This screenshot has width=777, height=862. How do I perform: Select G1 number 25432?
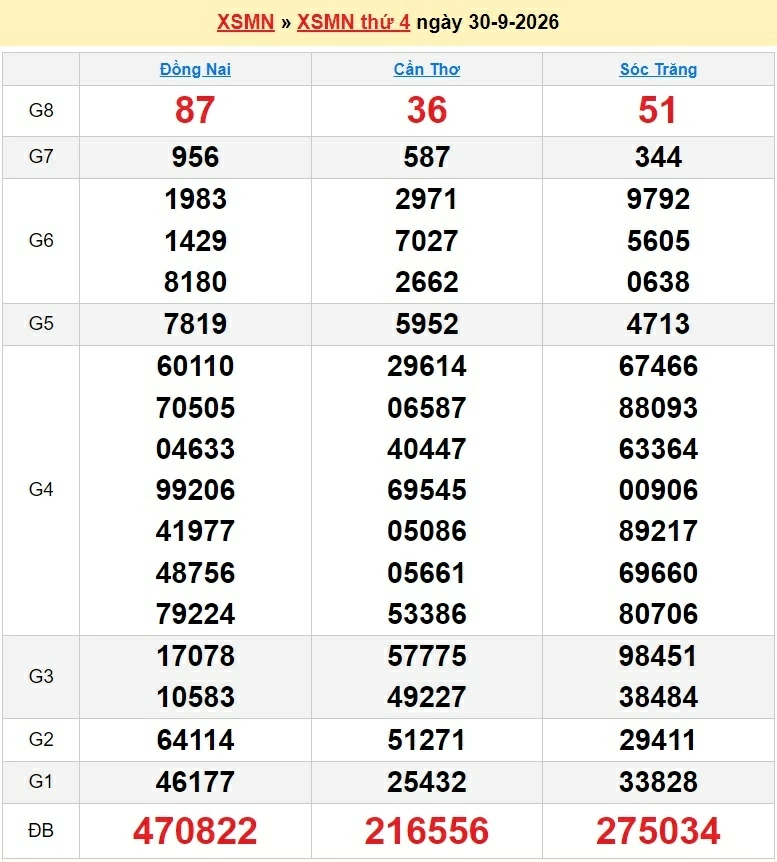(x=427, y=782)
